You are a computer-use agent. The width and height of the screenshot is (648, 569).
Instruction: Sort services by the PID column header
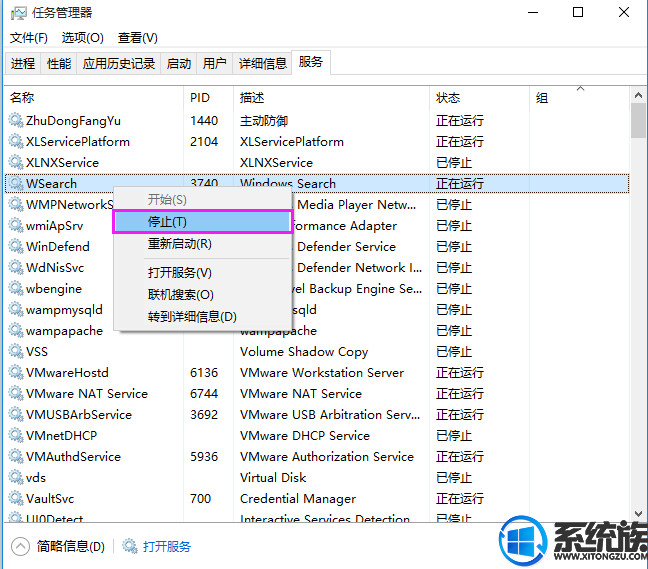208,98
